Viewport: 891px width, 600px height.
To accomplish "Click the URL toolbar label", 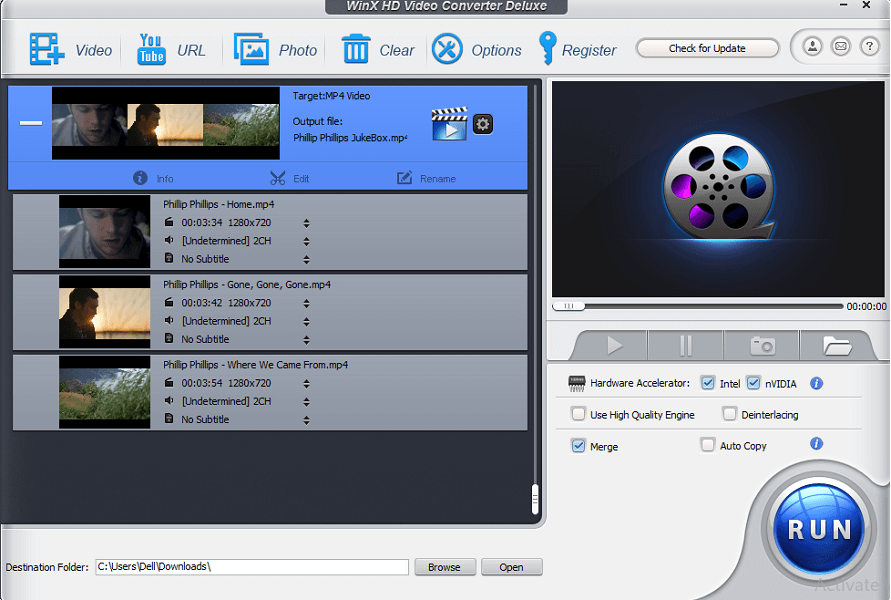I will [191, 51].
